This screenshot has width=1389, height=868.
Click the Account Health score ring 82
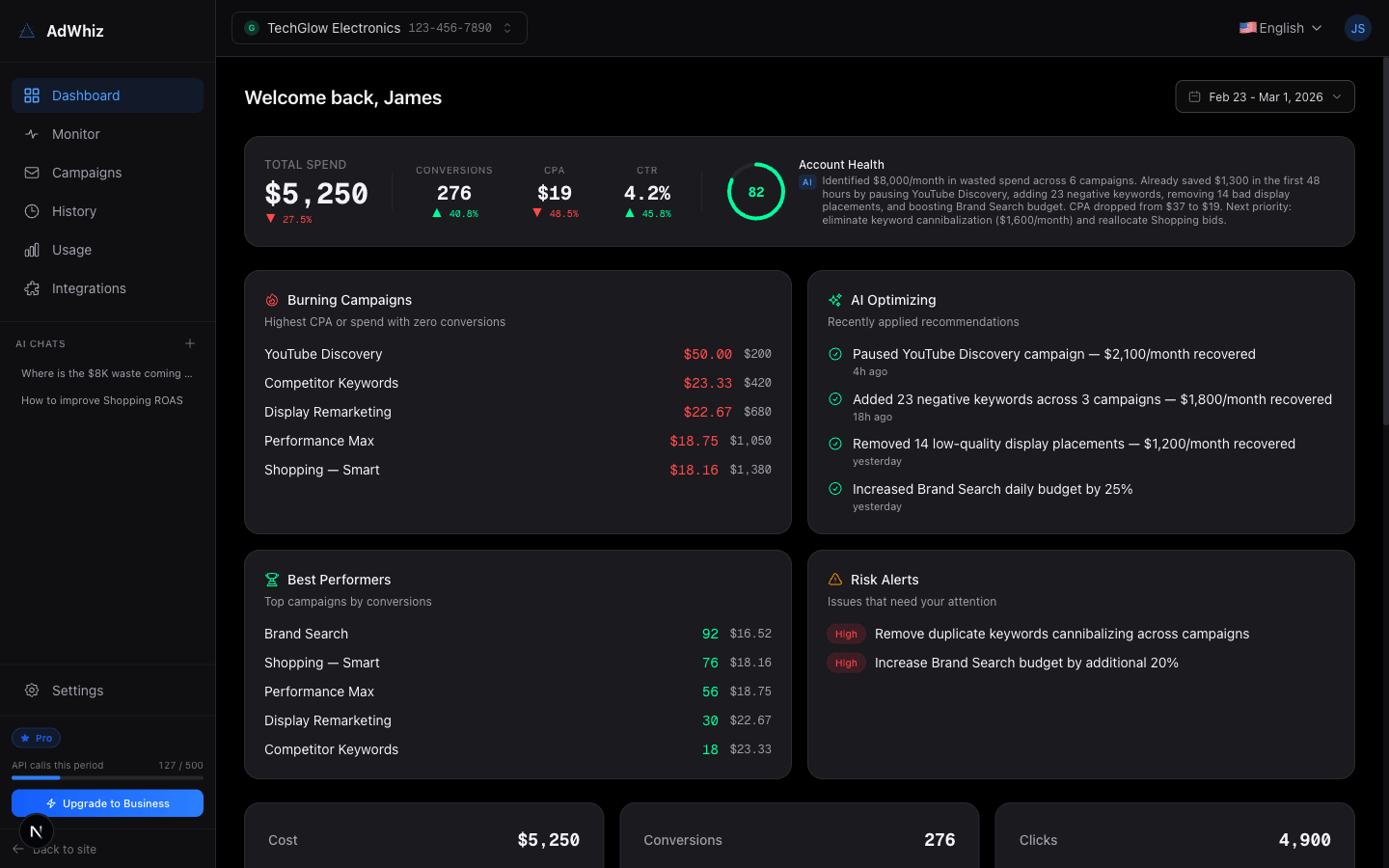[x=755, y=191]
